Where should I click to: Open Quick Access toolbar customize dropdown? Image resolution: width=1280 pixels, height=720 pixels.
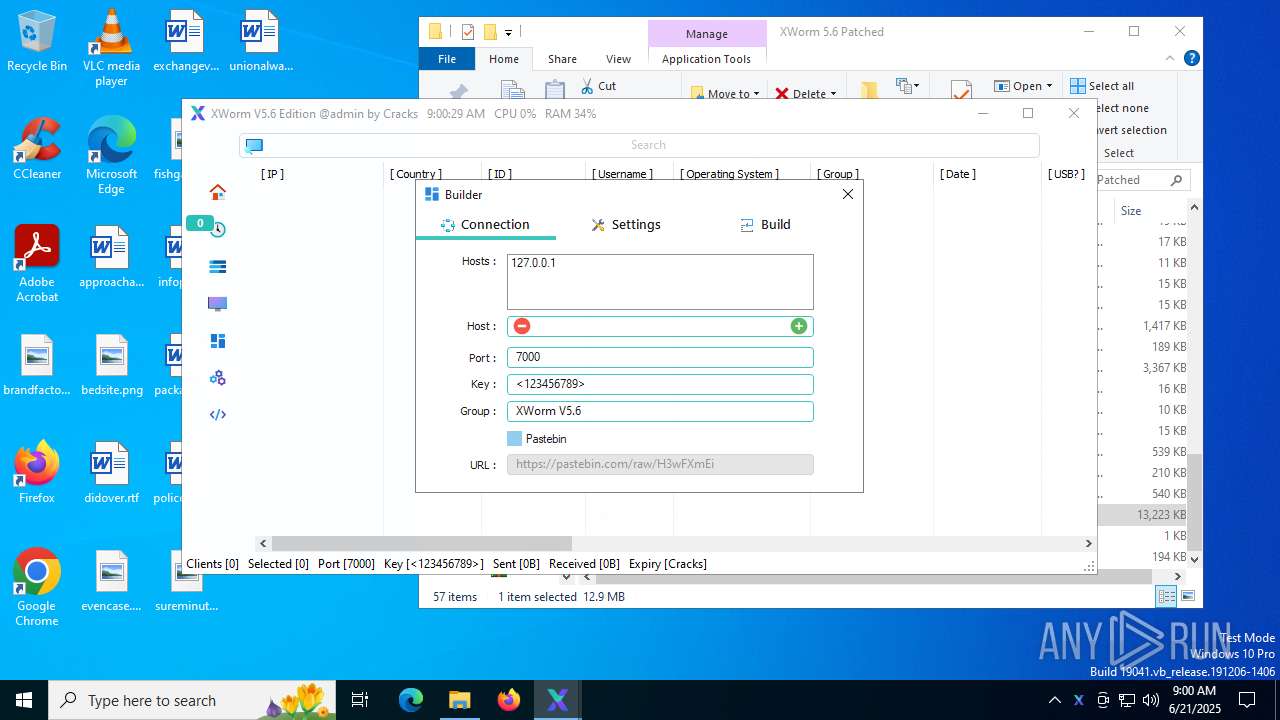point(508,32)
